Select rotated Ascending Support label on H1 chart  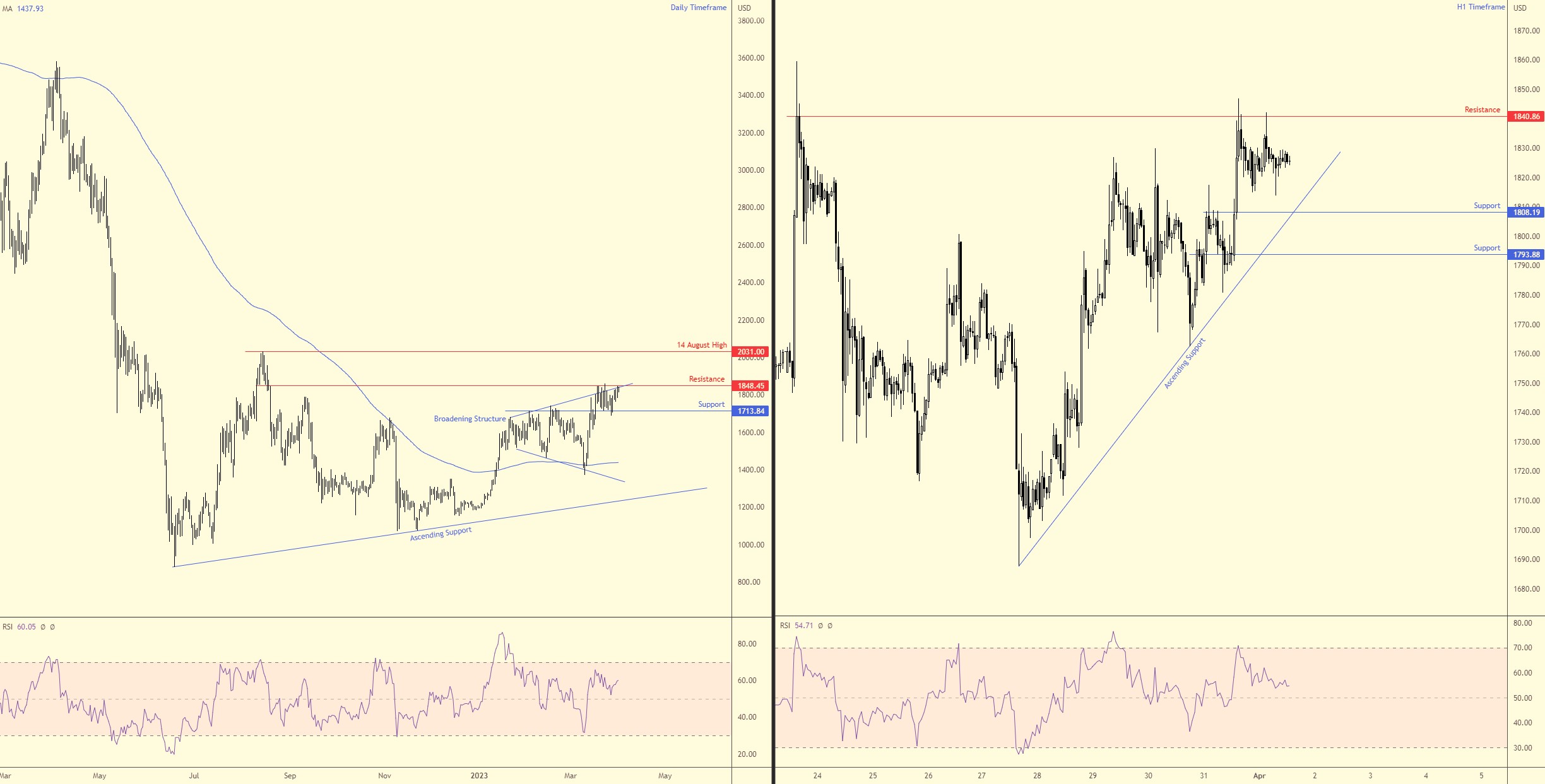coord(1185,363)
